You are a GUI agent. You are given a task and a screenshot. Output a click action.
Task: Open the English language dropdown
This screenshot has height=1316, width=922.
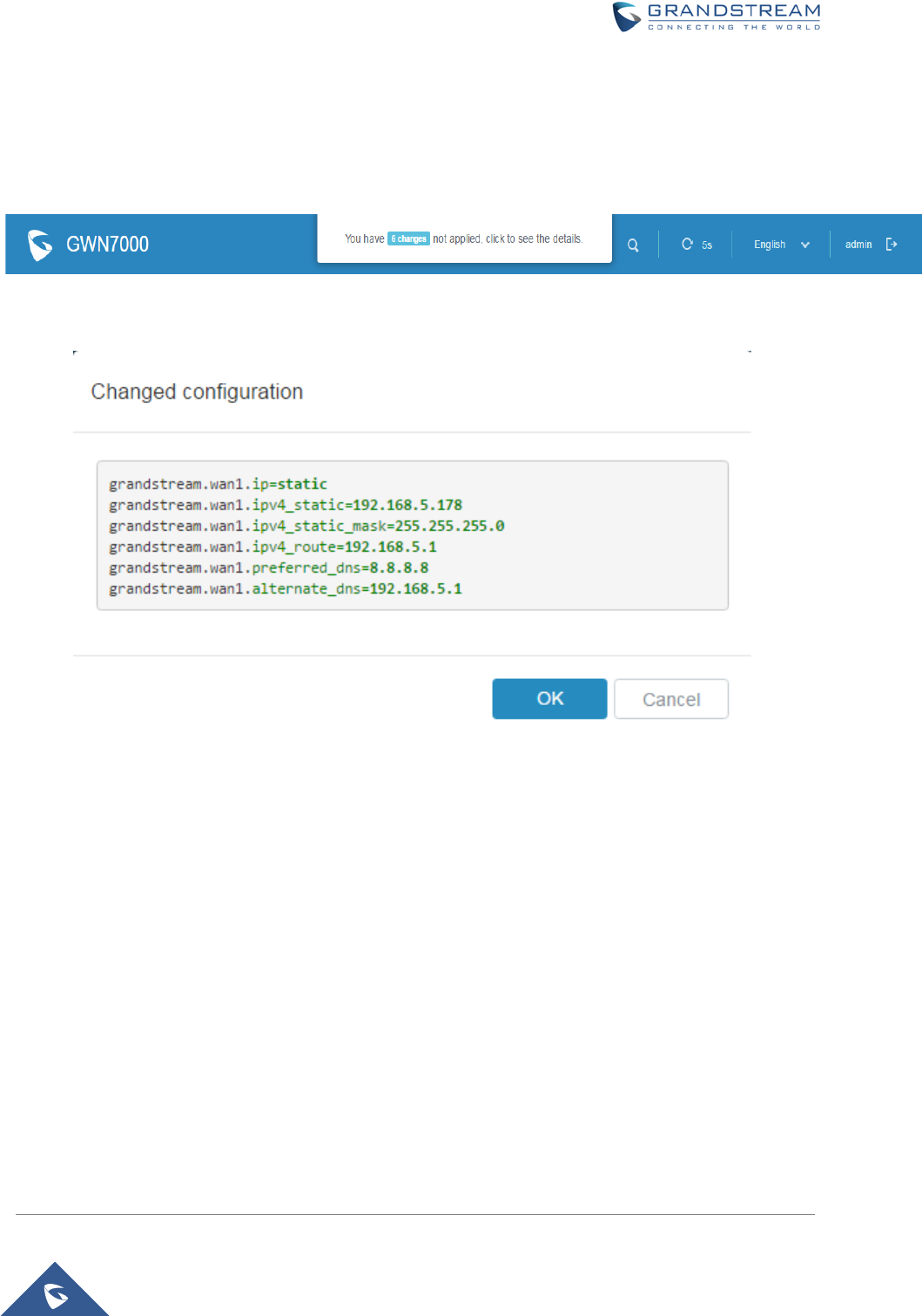pos(782,245)
